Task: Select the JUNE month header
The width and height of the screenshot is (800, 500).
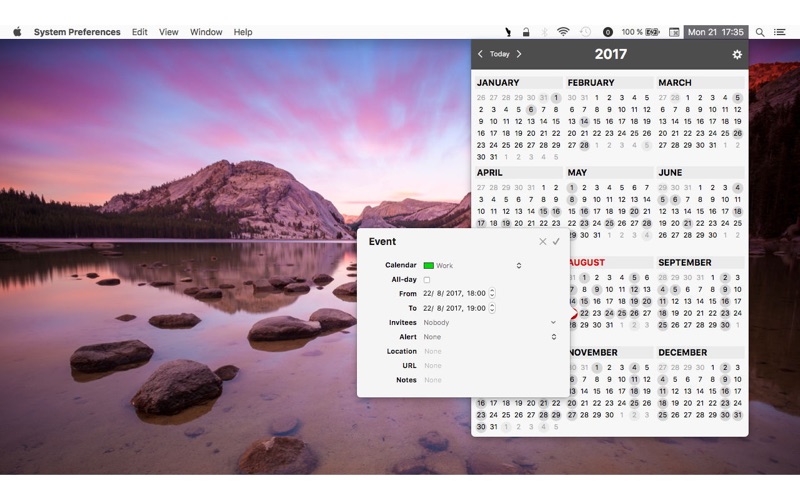Action: pos(700,172)
